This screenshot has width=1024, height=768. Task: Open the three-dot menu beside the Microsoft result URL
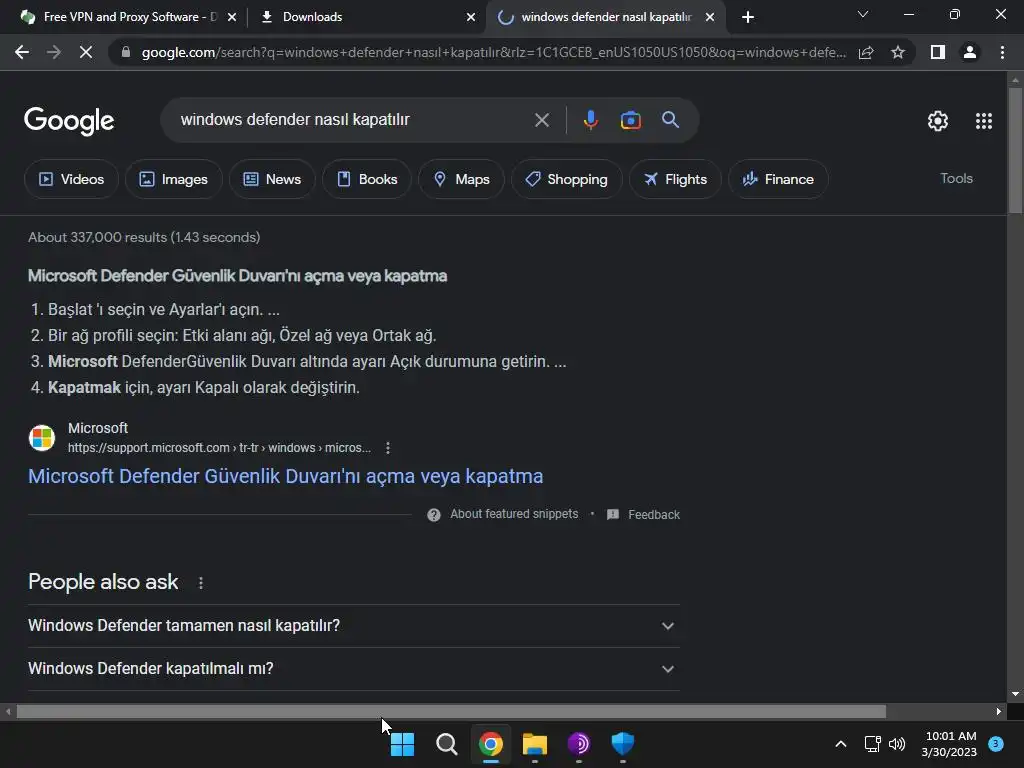(388, 448)
